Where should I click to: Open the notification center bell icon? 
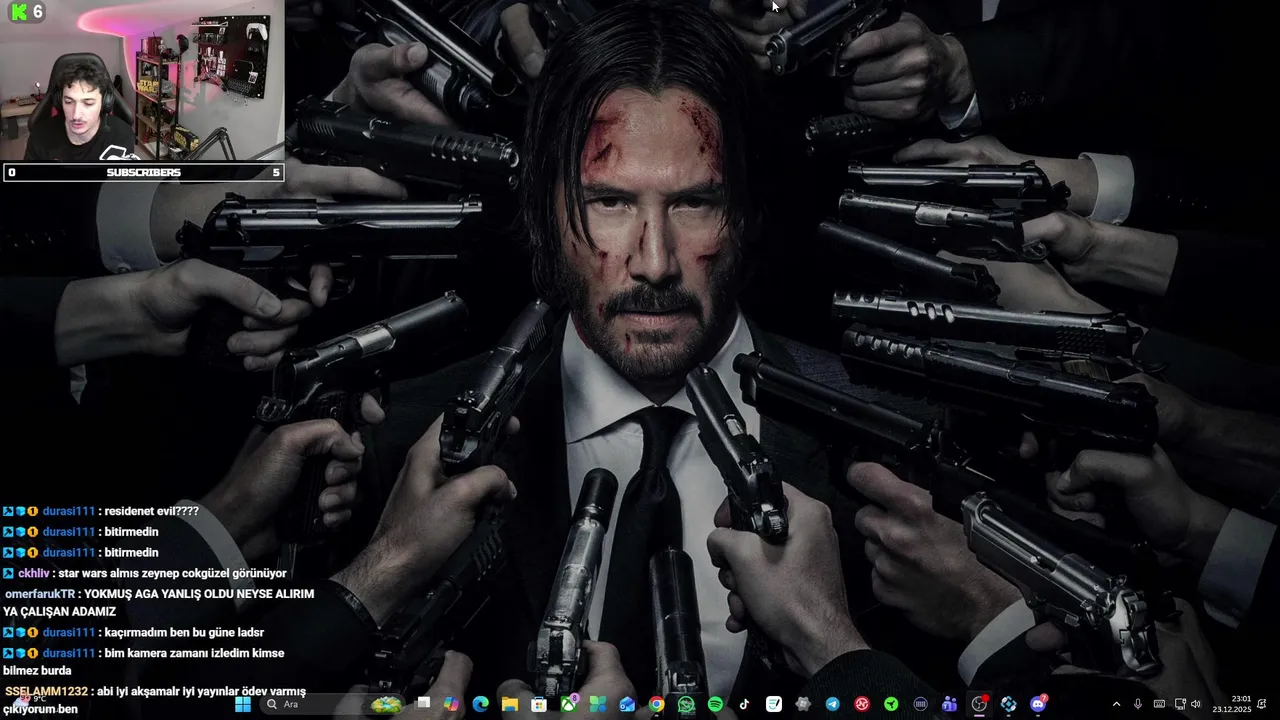point(1262,704)
